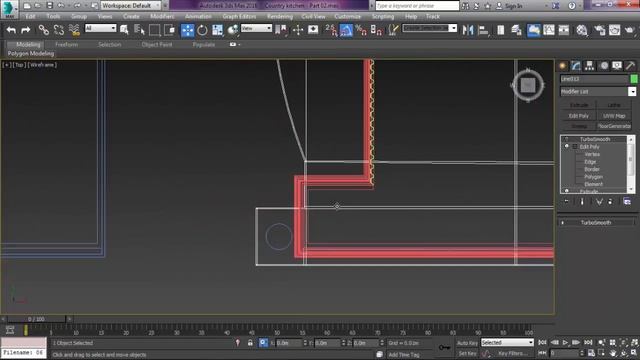Click the Mirror tool icon

[468, 30]
